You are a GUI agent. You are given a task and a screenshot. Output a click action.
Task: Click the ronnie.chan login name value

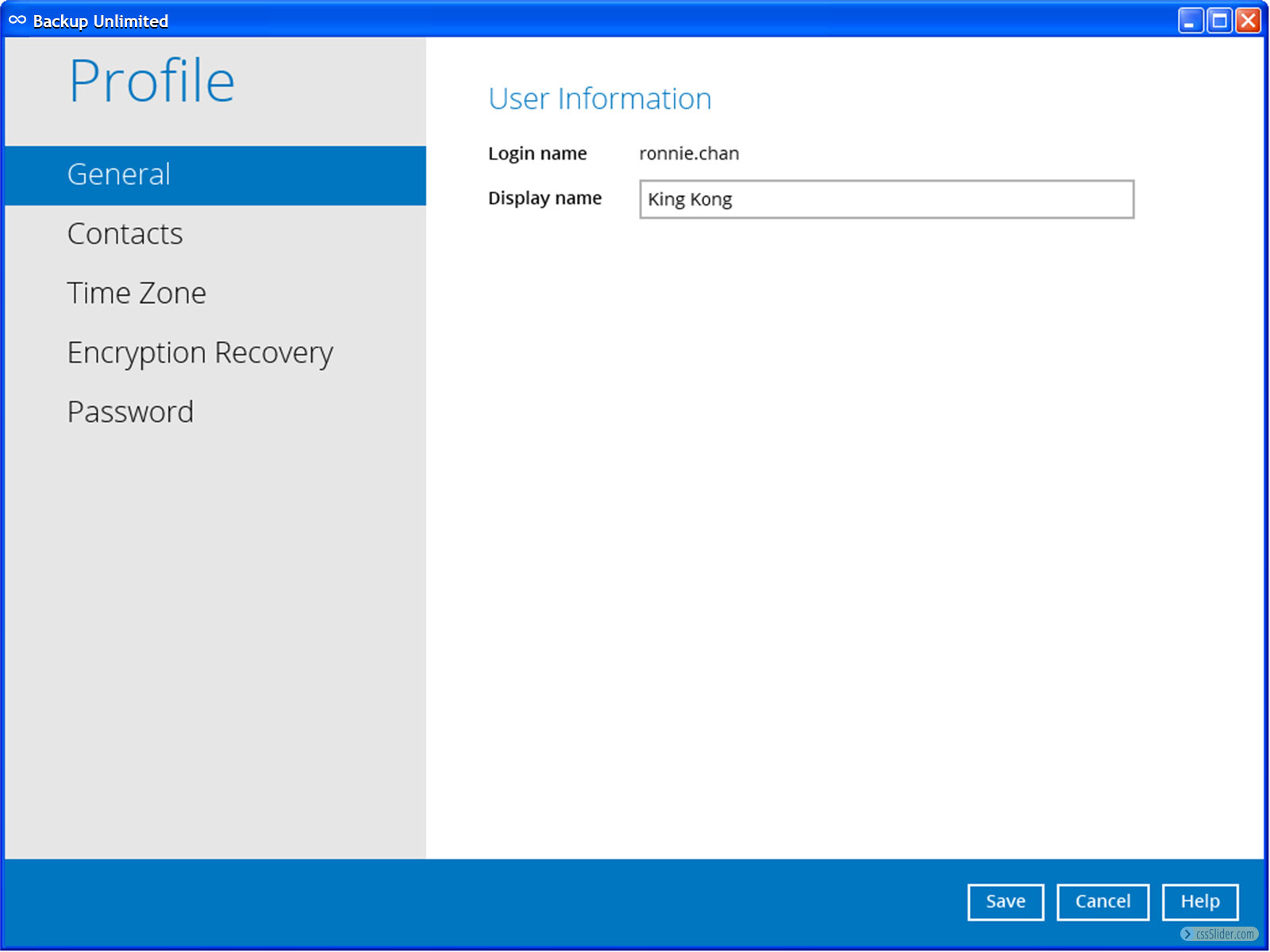click(x=689, y=154)
